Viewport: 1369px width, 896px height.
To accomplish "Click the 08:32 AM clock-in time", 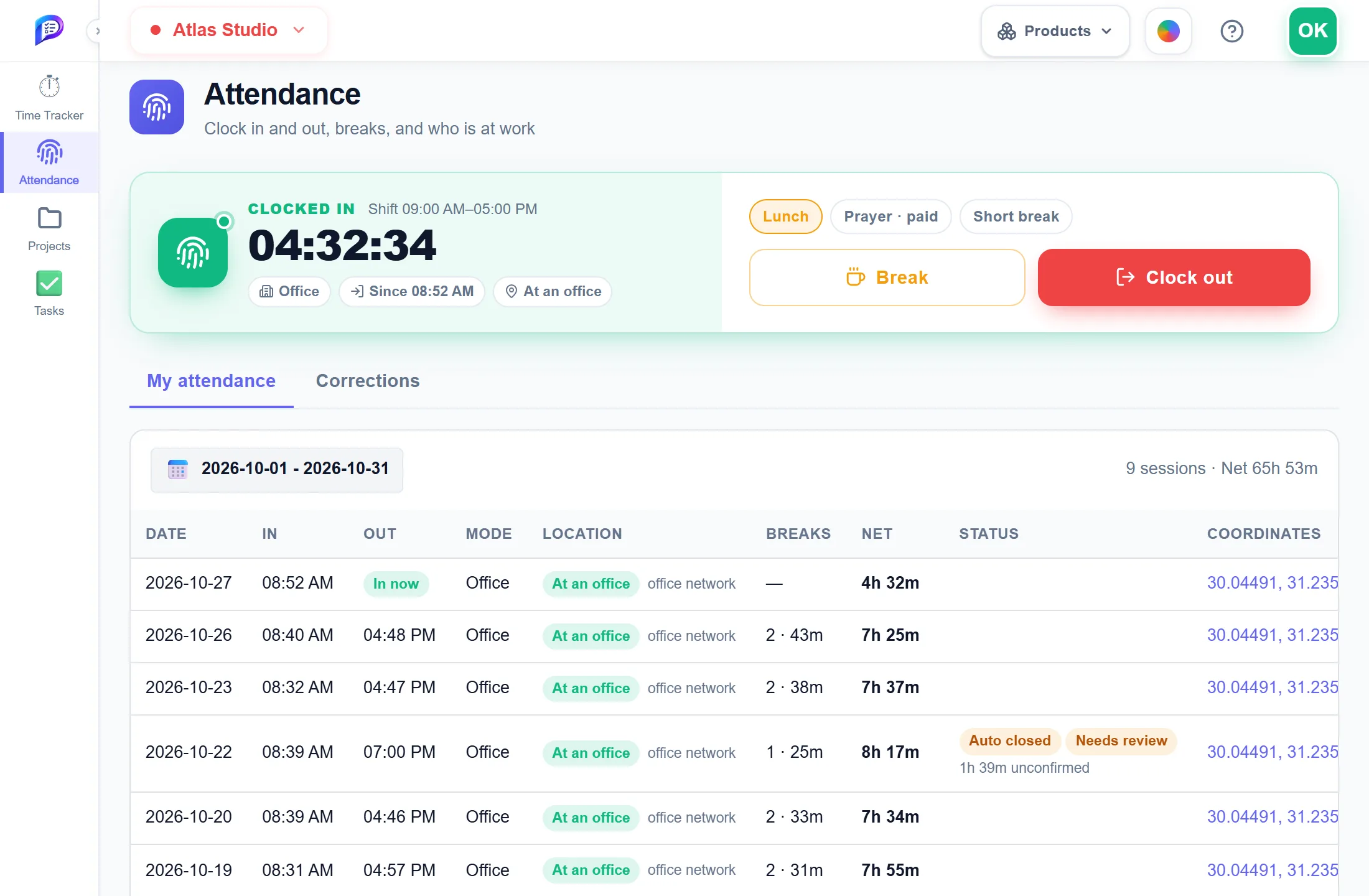I will [297, 688].
